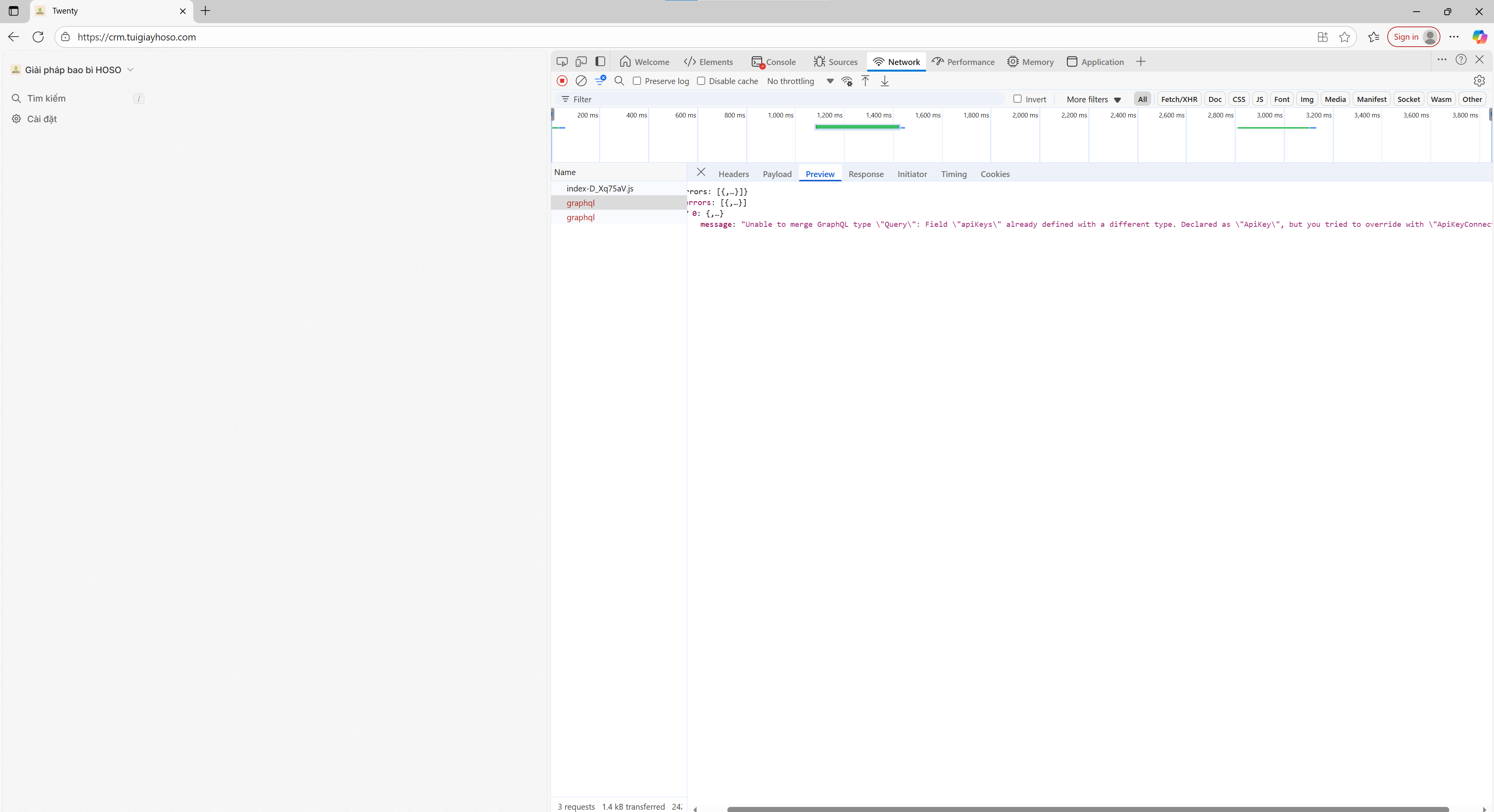Filter requests by Img type
The image size is (1494, 812).
[1307, 99]
